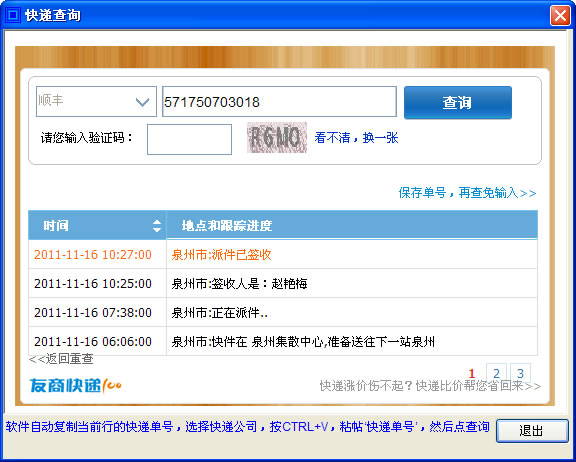Click 看不清，换一张 to refresh captcha
576x462 pixels.
(x=356, y=138)
